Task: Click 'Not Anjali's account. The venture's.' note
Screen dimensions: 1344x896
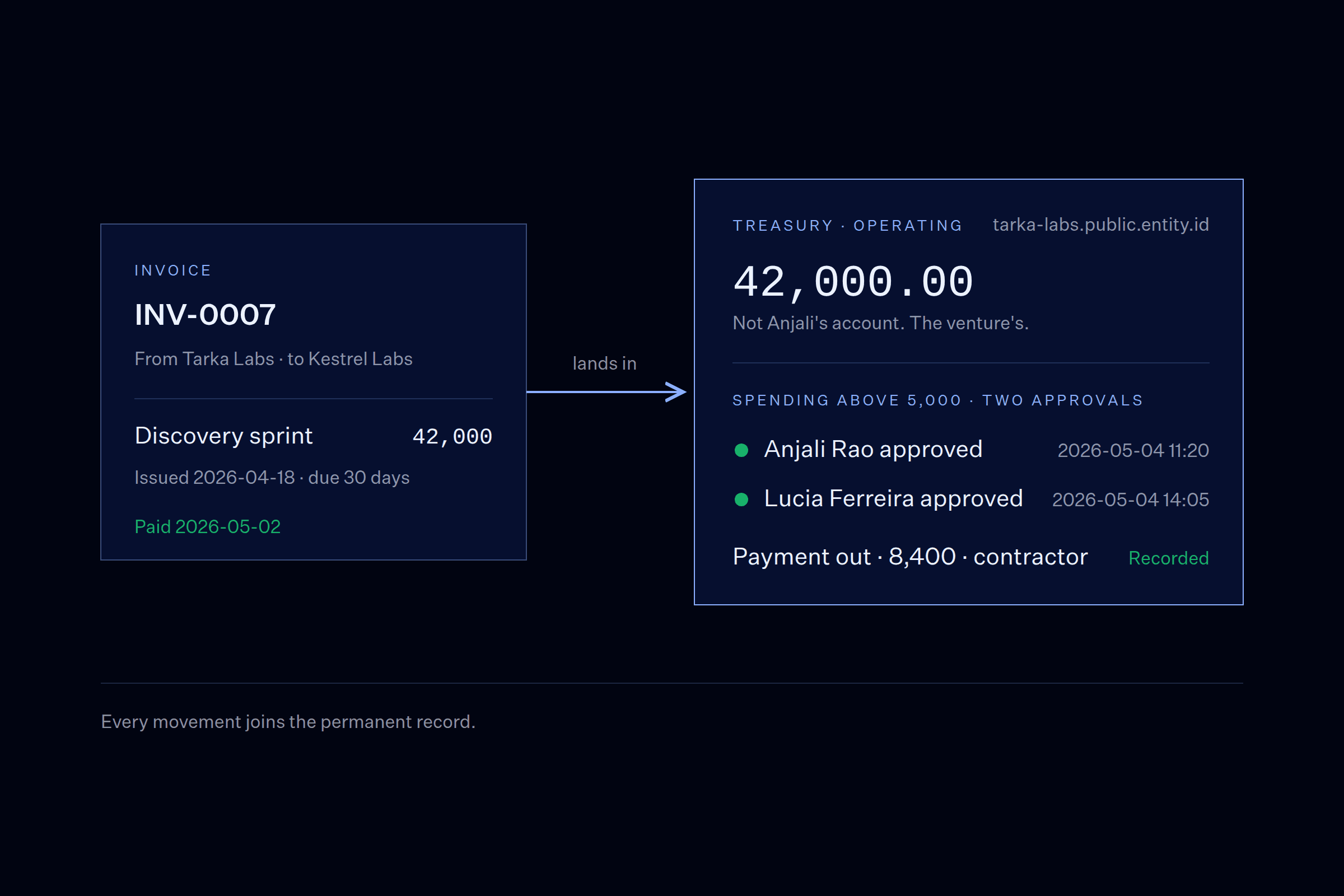Action: point(880,324)
